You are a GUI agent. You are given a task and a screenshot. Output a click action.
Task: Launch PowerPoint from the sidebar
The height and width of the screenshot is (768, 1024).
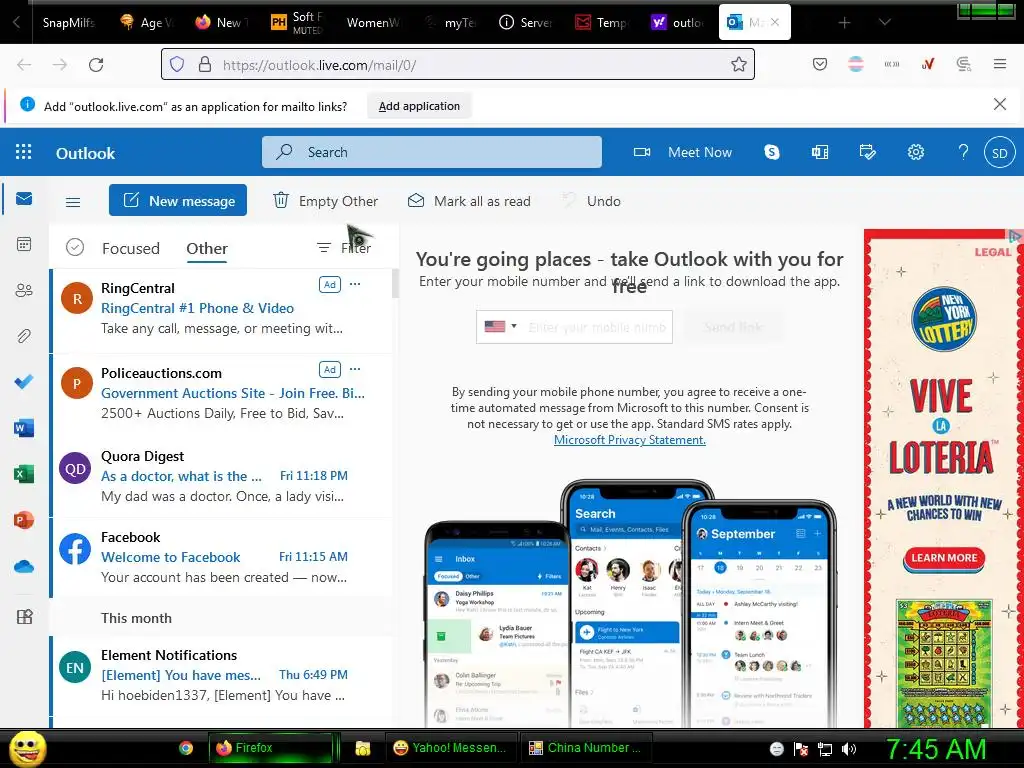(x=24, y=520)
